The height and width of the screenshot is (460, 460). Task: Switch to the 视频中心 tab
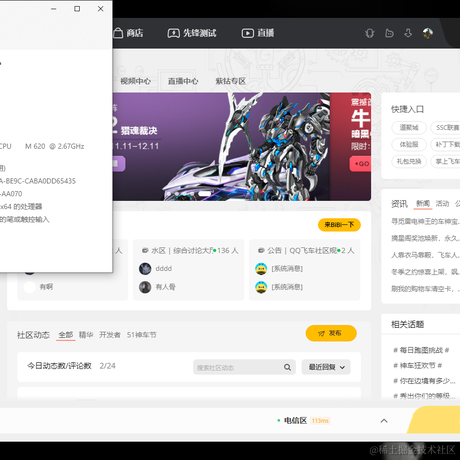pos(135,81)
